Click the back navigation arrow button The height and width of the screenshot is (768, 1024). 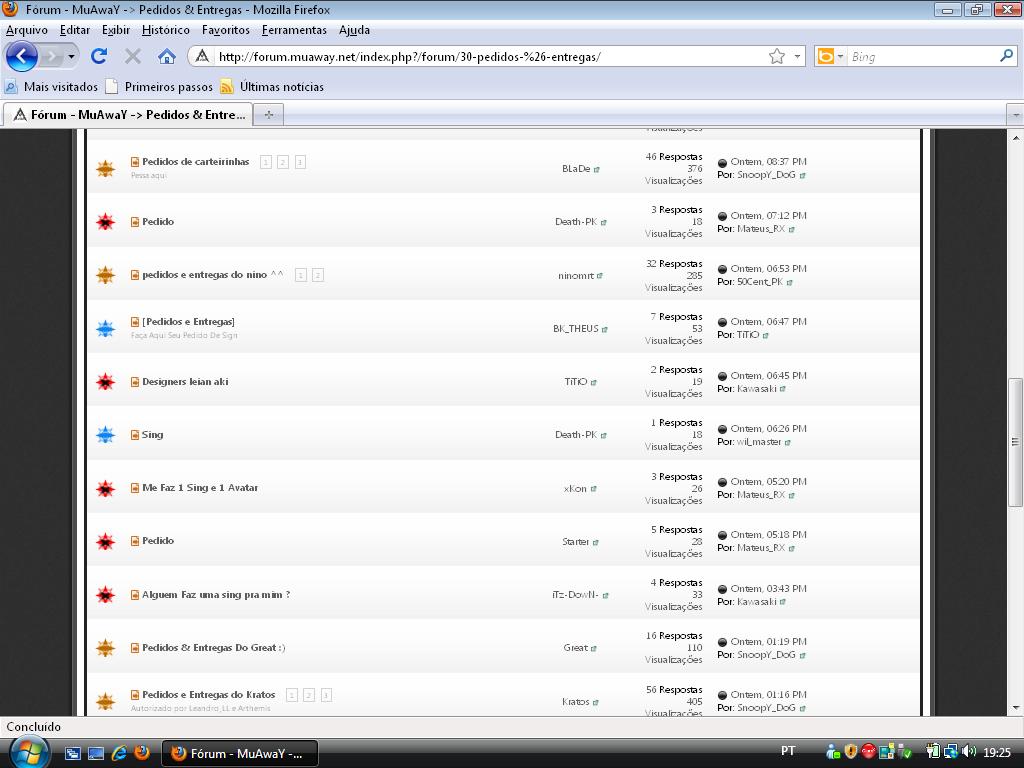point(22,56)
